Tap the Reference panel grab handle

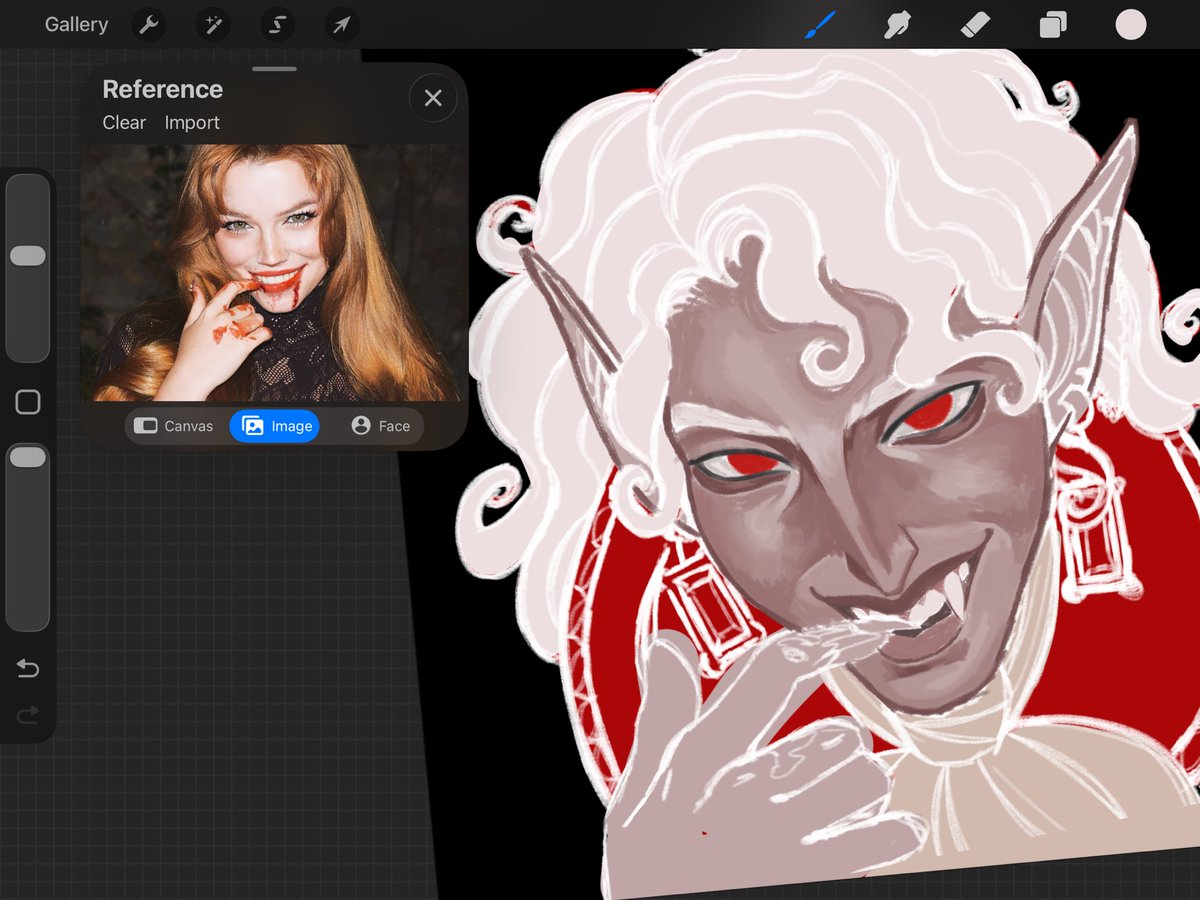point(274,69)
